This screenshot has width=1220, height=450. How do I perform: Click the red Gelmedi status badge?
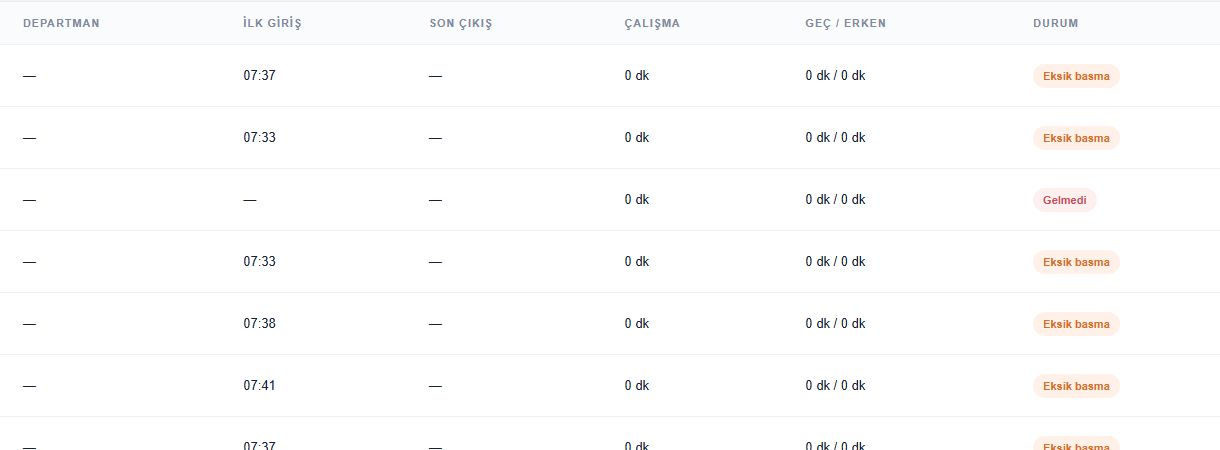(1064, 200)
